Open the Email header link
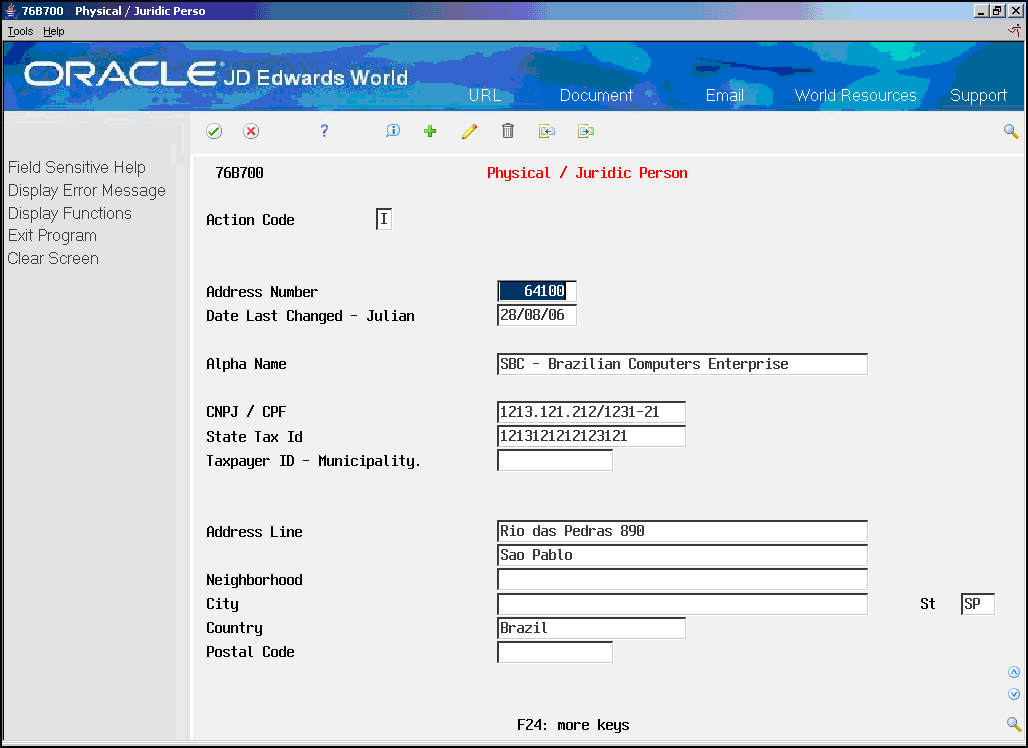The image size is (1028, 748). point(724,95)
